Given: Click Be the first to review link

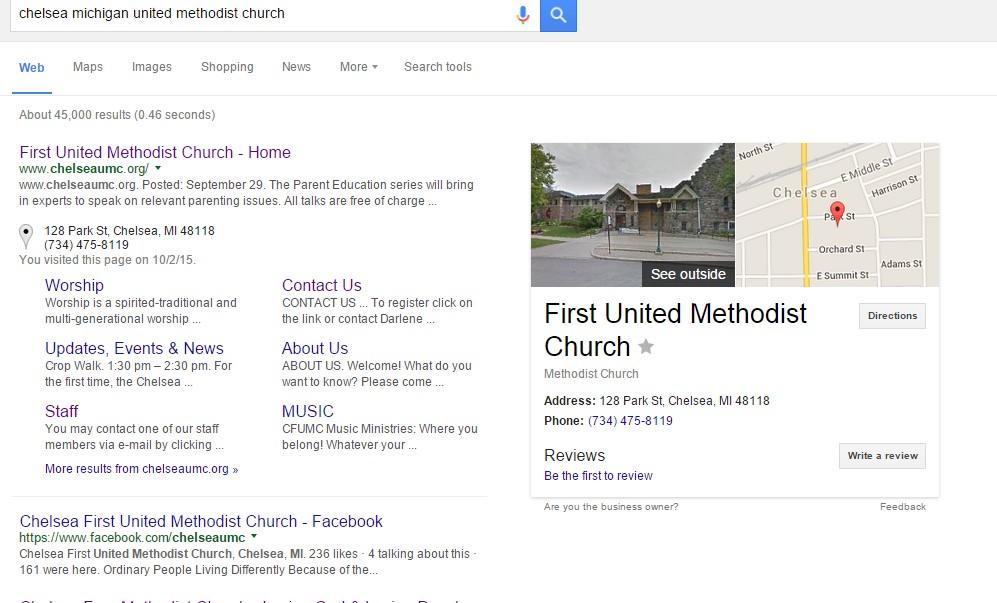Looking at the screenshot, I should click(598, 476).
